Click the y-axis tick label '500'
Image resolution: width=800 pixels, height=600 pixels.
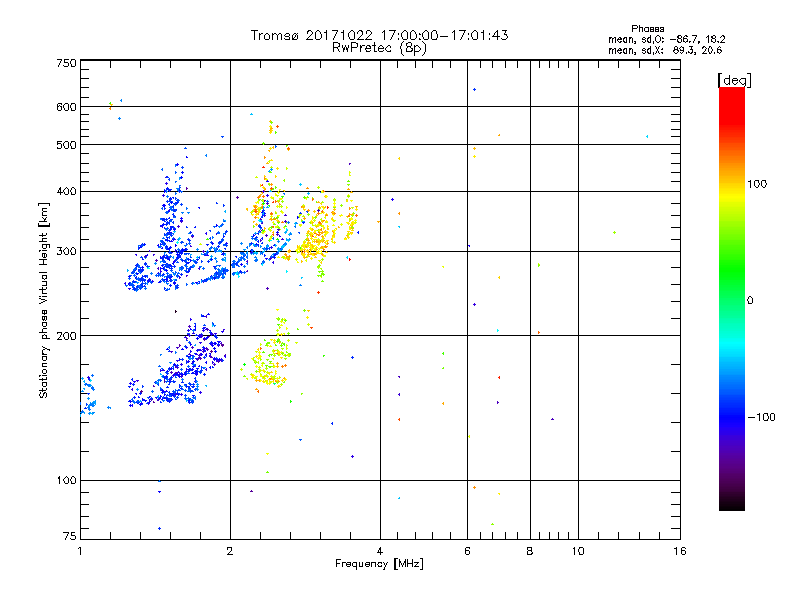[66, 145]
